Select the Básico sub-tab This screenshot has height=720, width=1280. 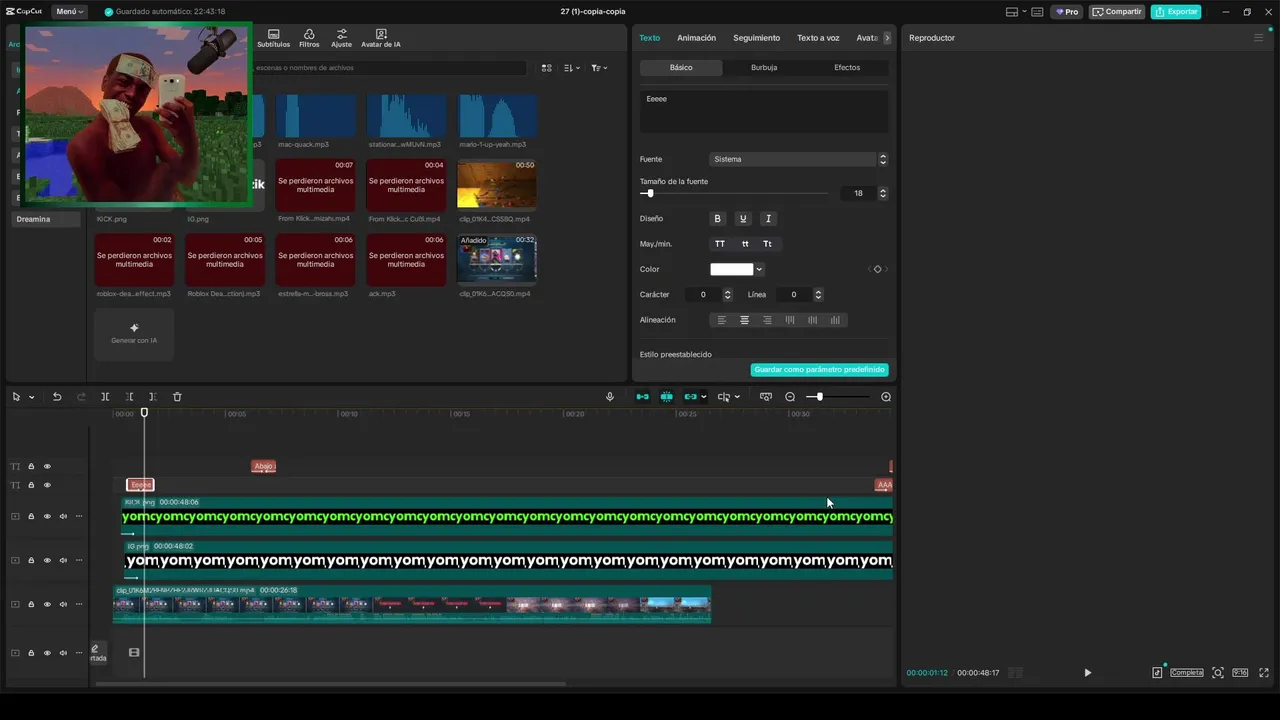[x=681, y=67]
